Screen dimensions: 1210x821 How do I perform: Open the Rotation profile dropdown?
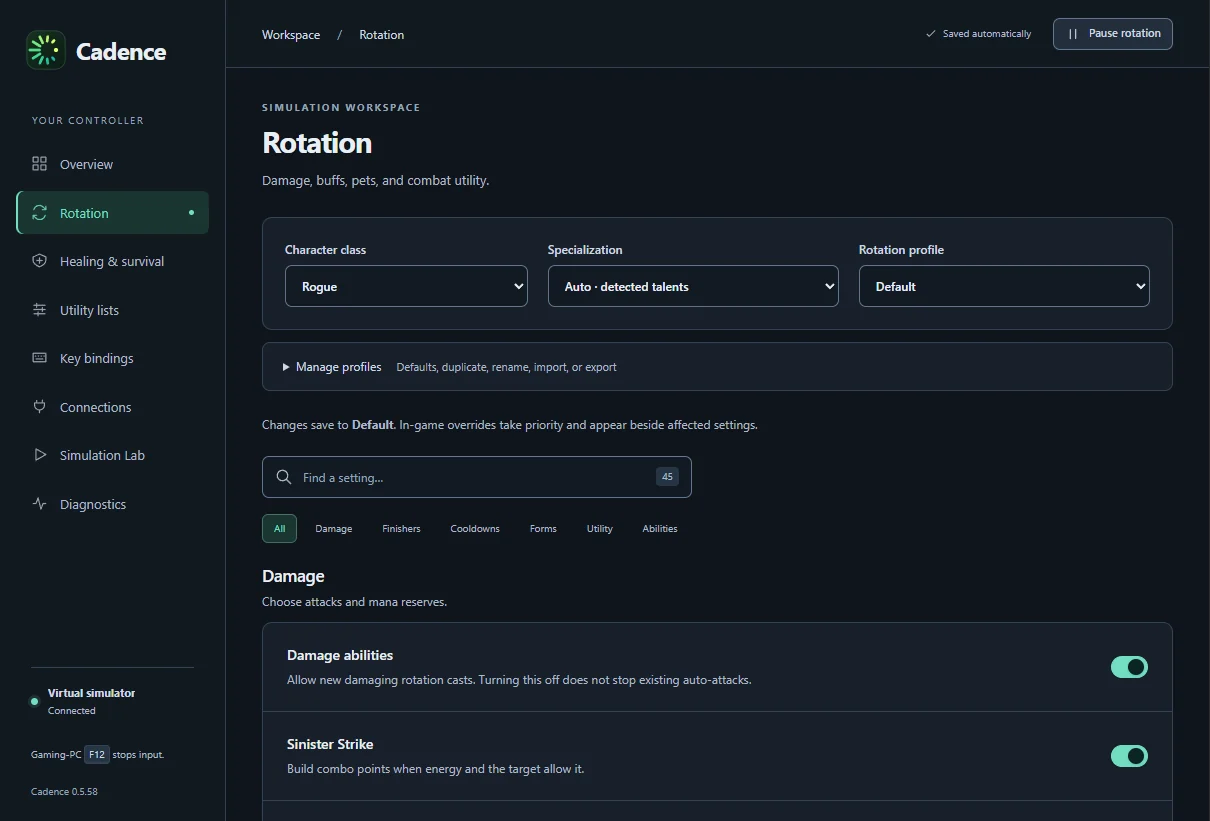click(x=1004, y=286)
